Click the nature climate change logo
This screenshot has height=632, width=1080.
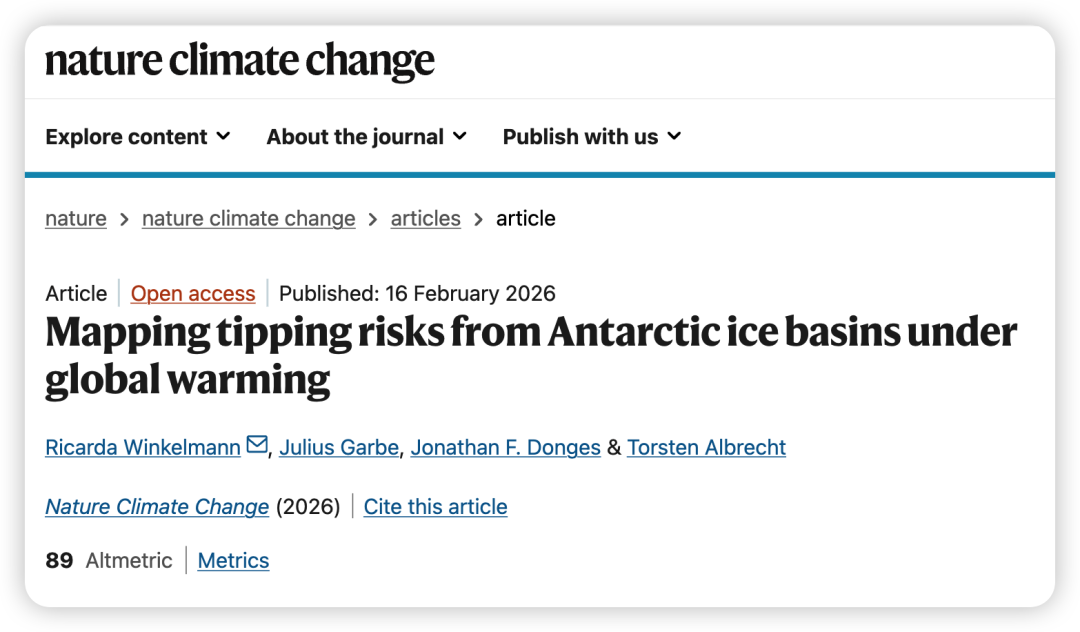pyautogui.click(x=240, y=61)
